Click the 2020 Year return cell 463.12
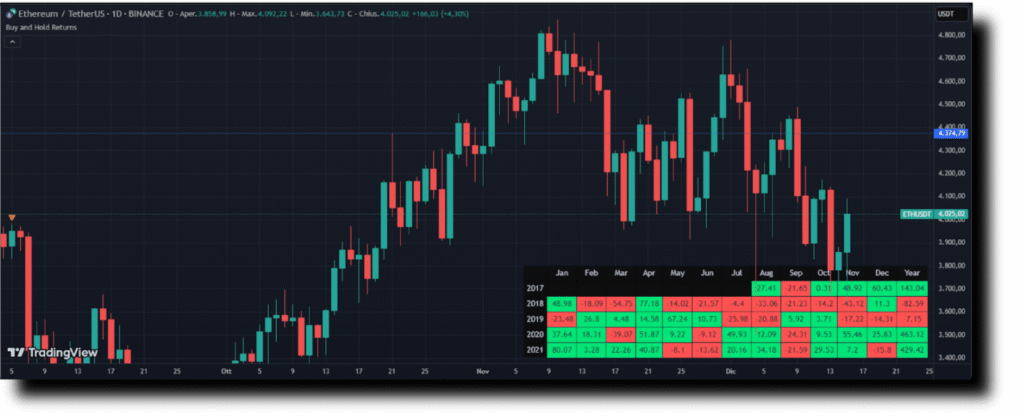 (911, 335)
